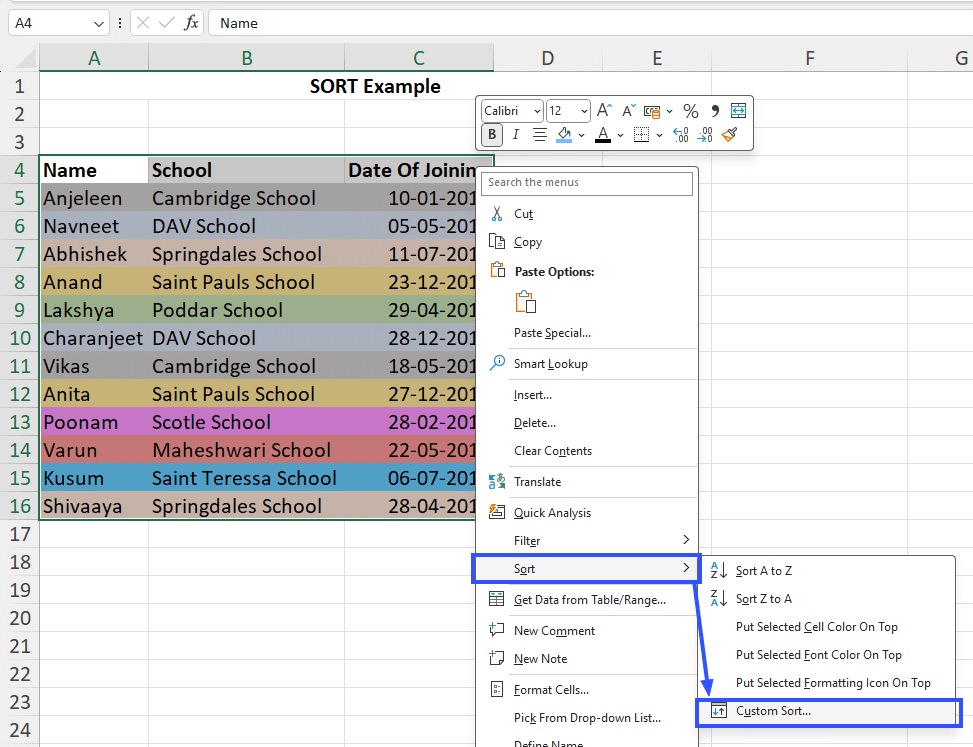
Task: Activate Format Painter brush
Action: point(730,135)
